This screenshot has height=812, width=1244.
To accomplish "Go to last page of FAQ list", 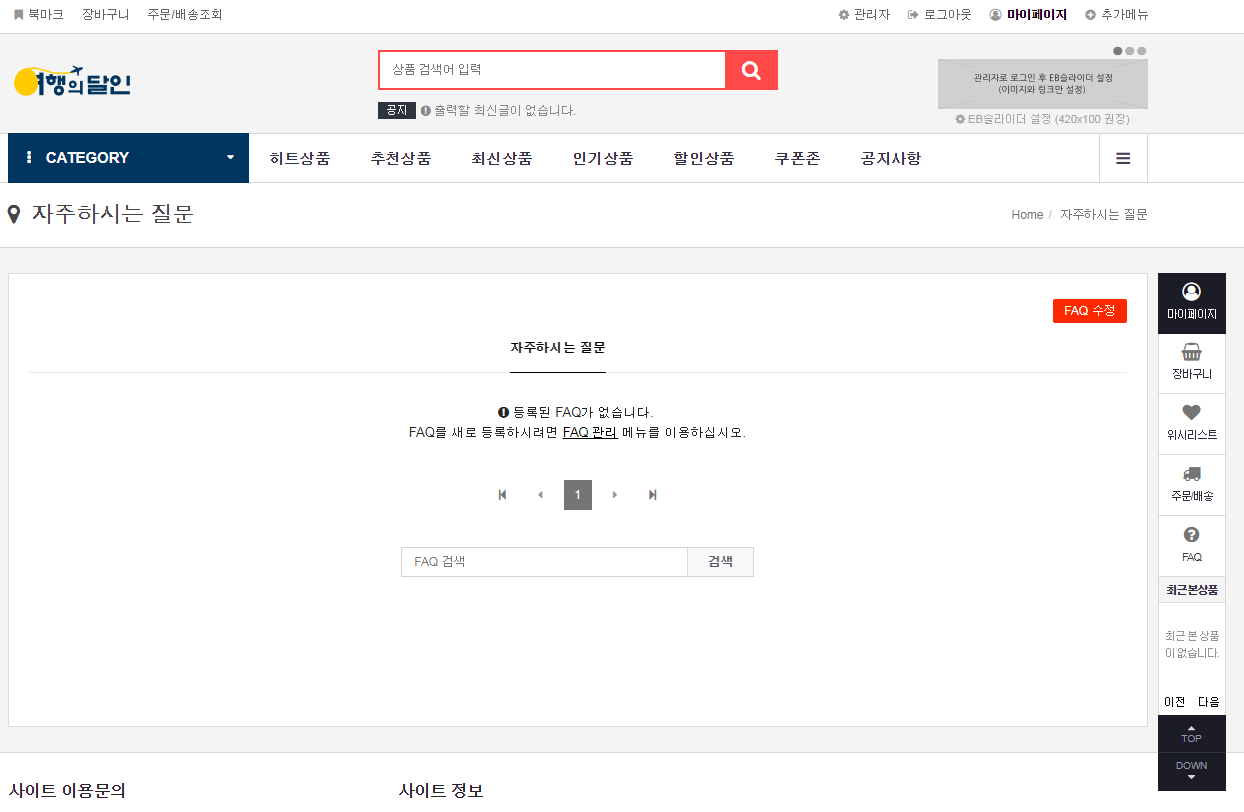I will coord(653,495).
